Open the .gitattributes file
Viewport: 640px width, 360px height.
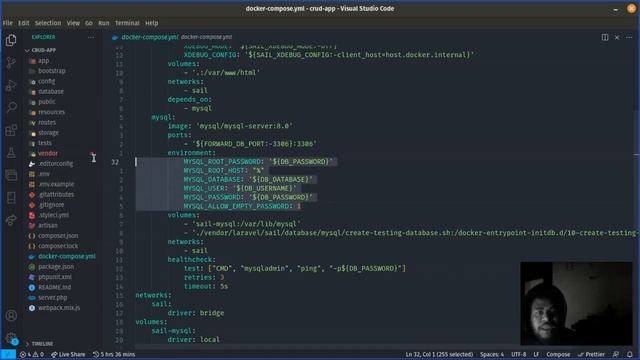coord(56,195)
